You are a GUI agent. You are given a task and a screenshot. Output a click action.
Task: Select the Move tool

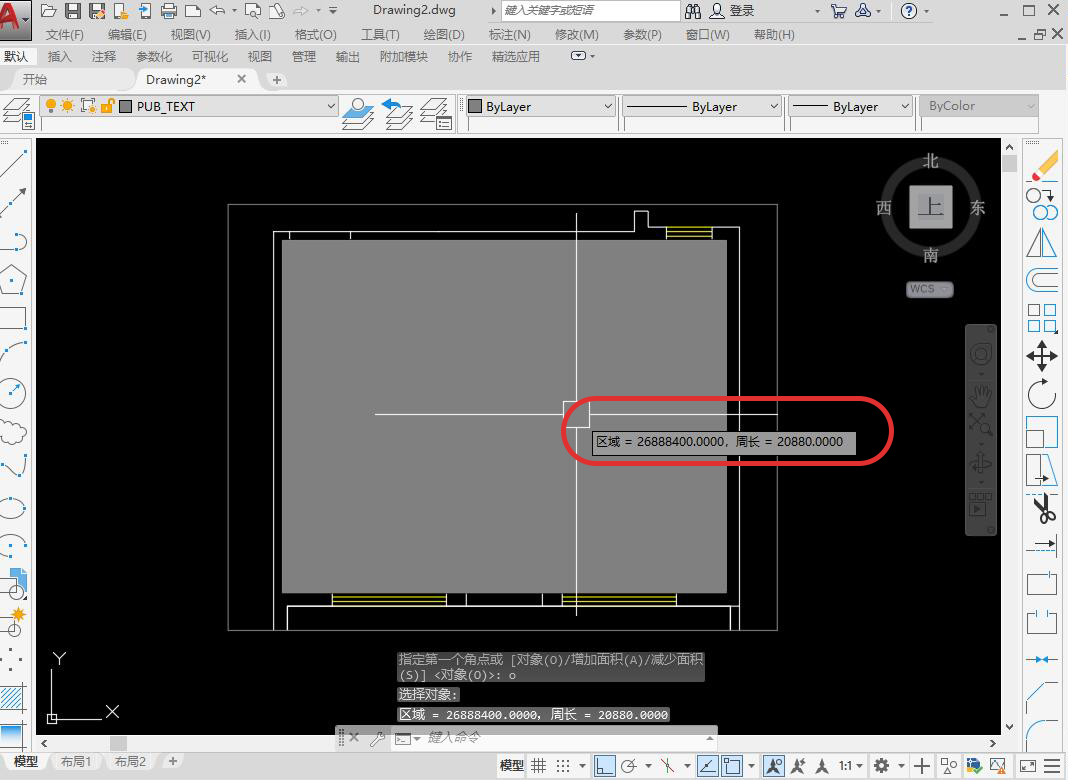1042,356
